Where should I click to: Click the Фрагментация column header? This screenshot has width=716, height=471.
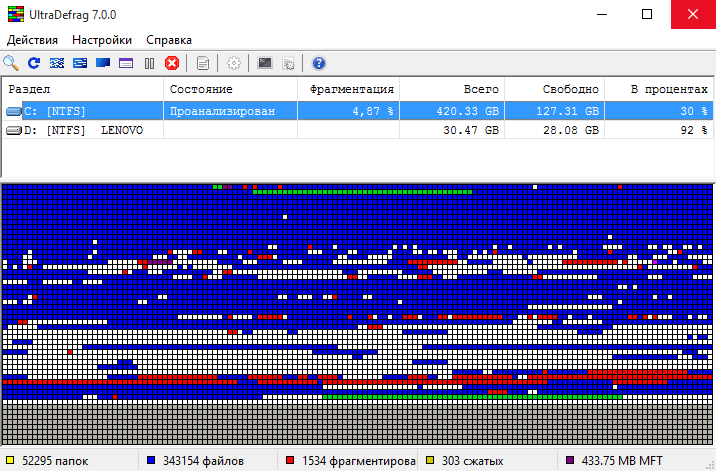(348, 89)
